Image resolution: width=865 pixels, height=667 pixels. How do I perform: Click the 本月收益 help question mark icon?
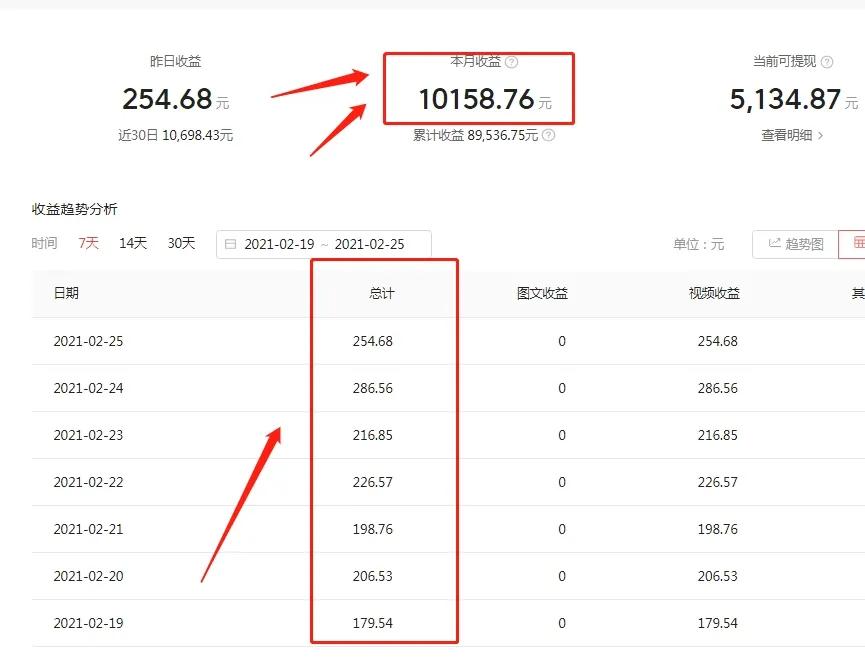(x=512, y=61)
